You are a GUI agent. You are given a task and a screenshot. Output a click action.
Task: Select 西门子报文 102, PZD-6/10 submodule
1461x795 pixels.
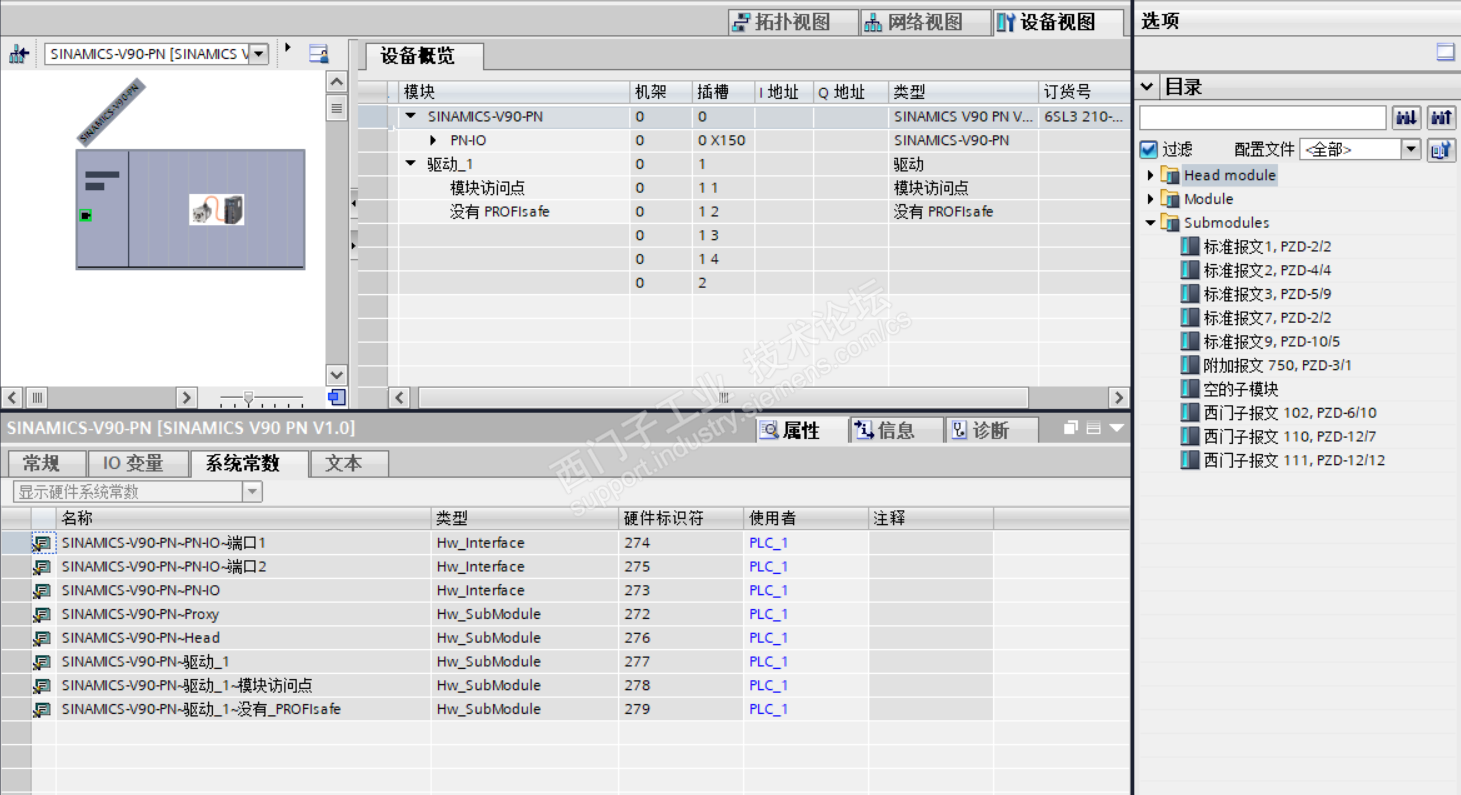point(1290,413)
